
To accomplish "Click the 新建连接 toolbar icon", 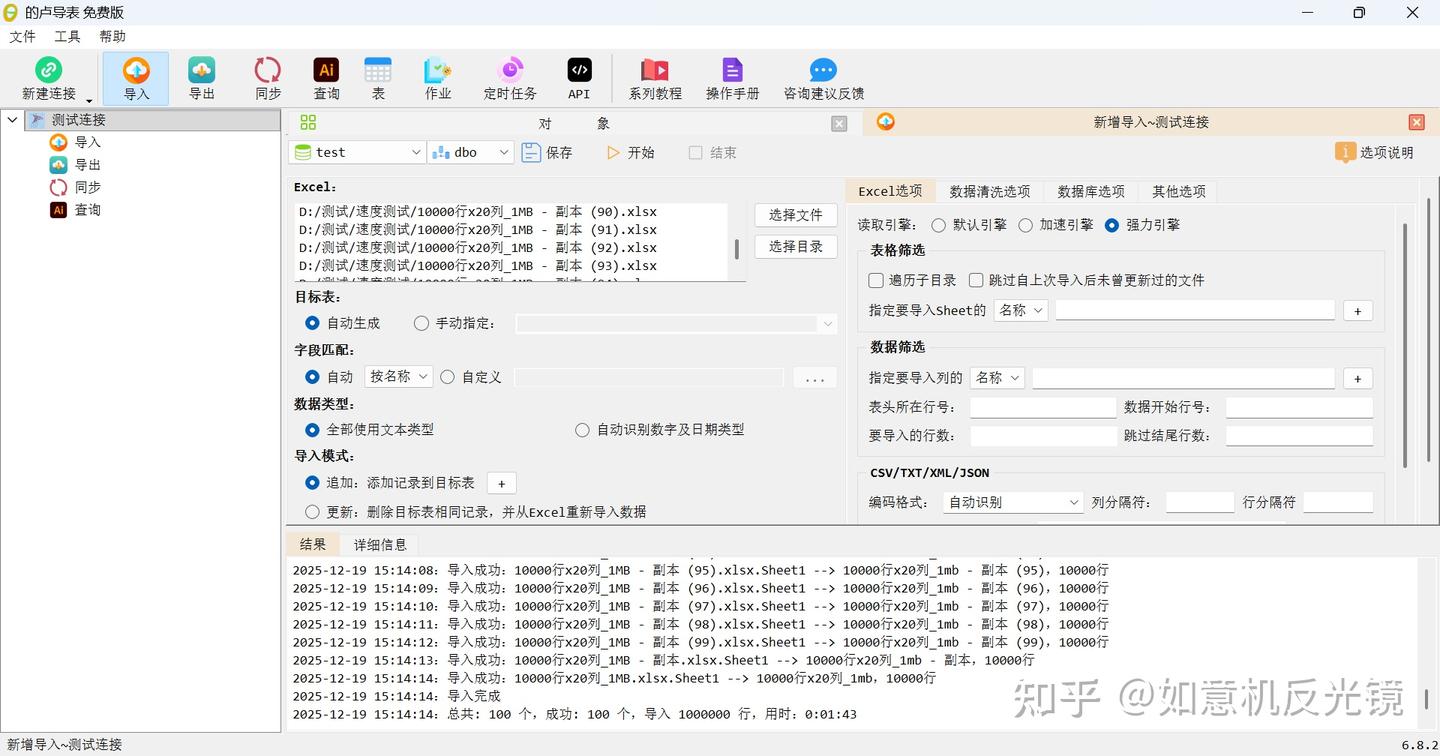I will (x=48, y=70).
